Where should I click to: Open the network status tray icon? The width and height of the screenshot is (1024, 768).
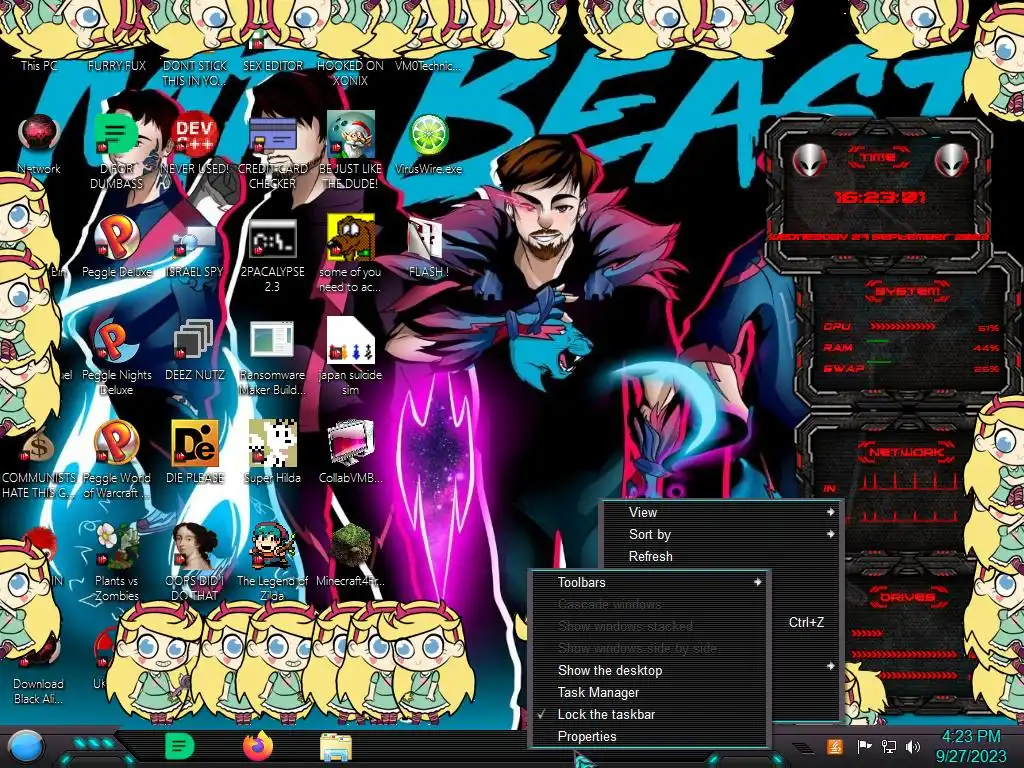(888, 746)
